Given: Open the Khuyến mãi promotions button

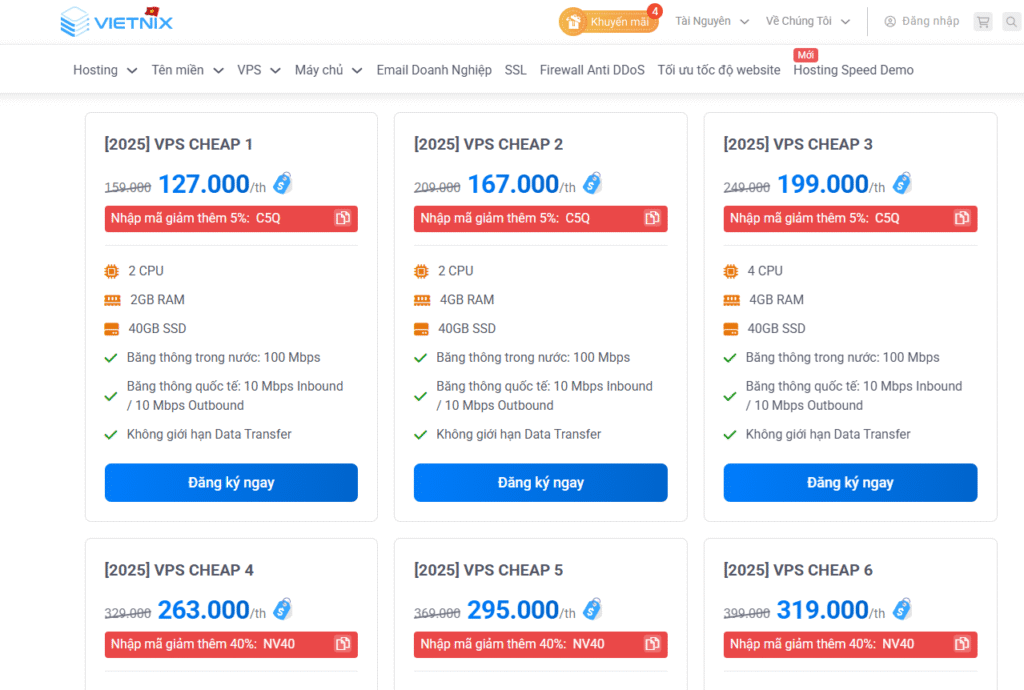Looking at the screenshot, I should click(x=609, y=21).
